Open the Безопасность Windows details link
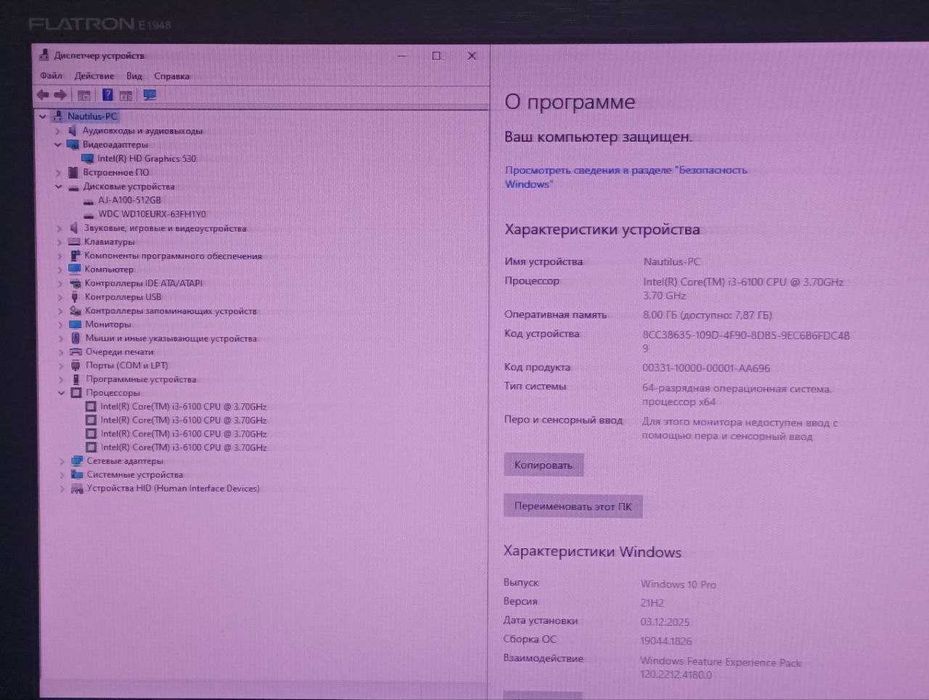The image size is (929, 700). click(626, 177)
